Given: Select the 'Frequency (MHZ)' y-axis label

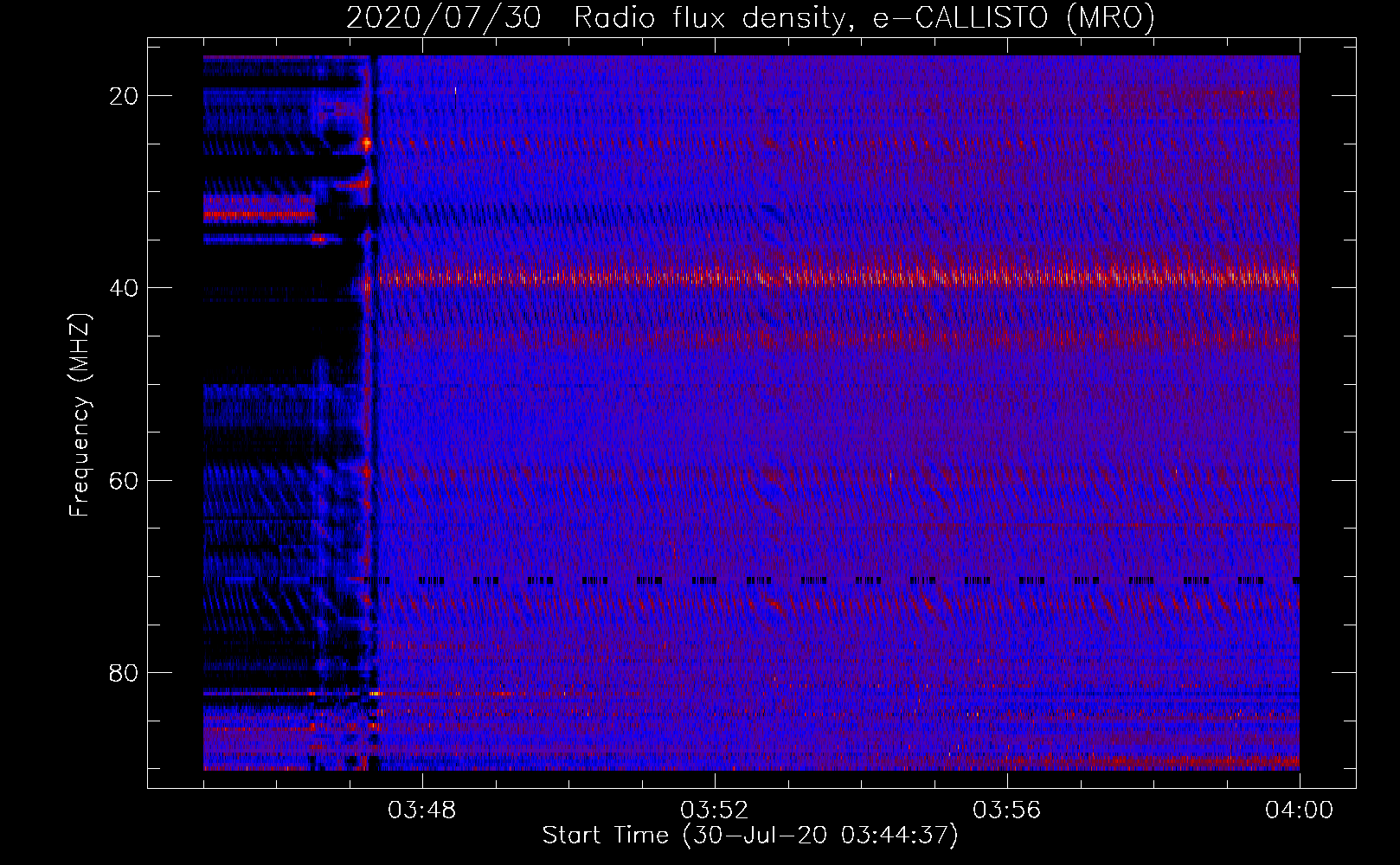Looking at the screenshot, I should (x=80, y=415).
